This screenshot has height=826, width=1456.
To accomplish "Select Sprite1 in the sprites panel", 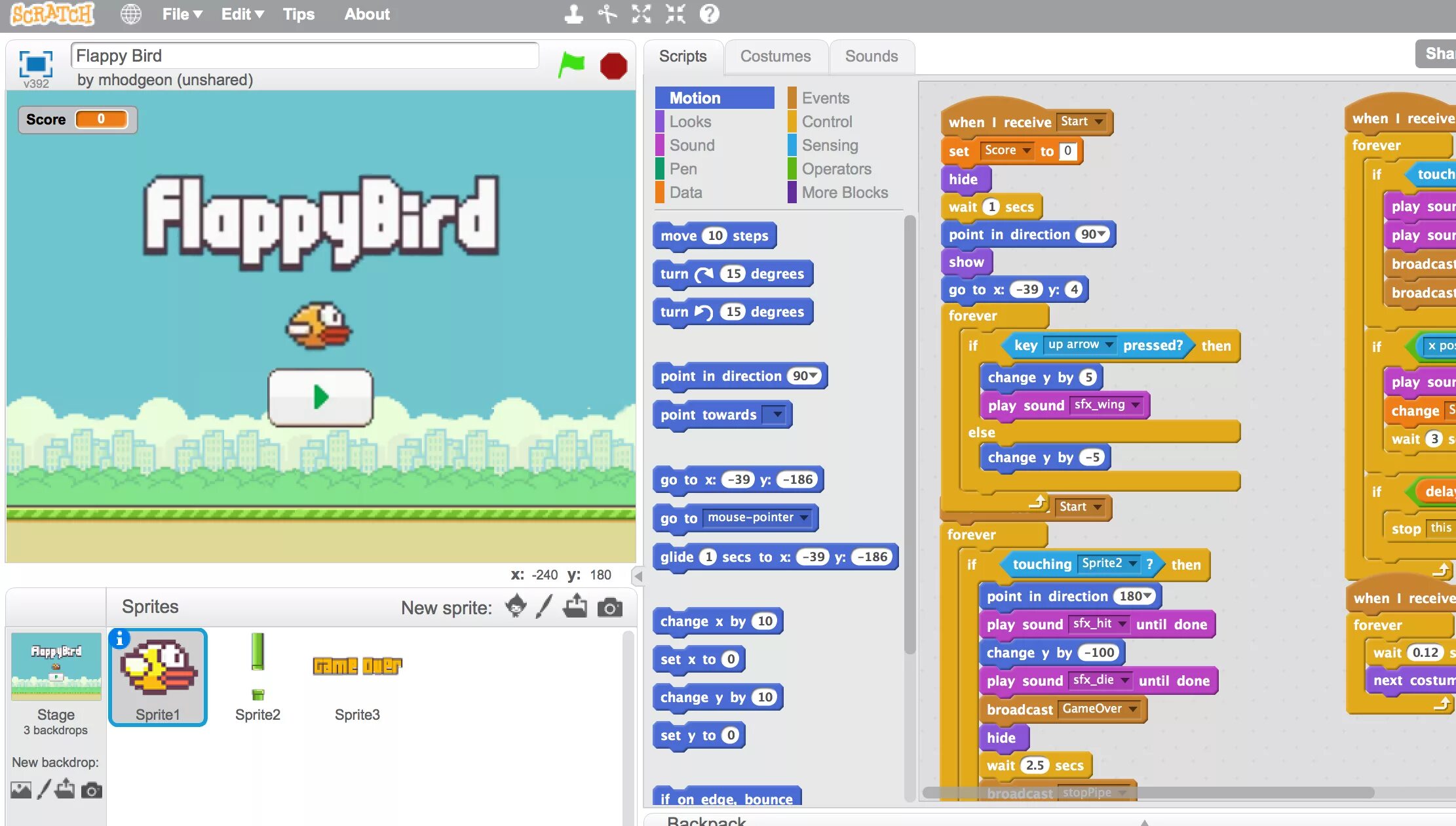I will tap(158, 676).
